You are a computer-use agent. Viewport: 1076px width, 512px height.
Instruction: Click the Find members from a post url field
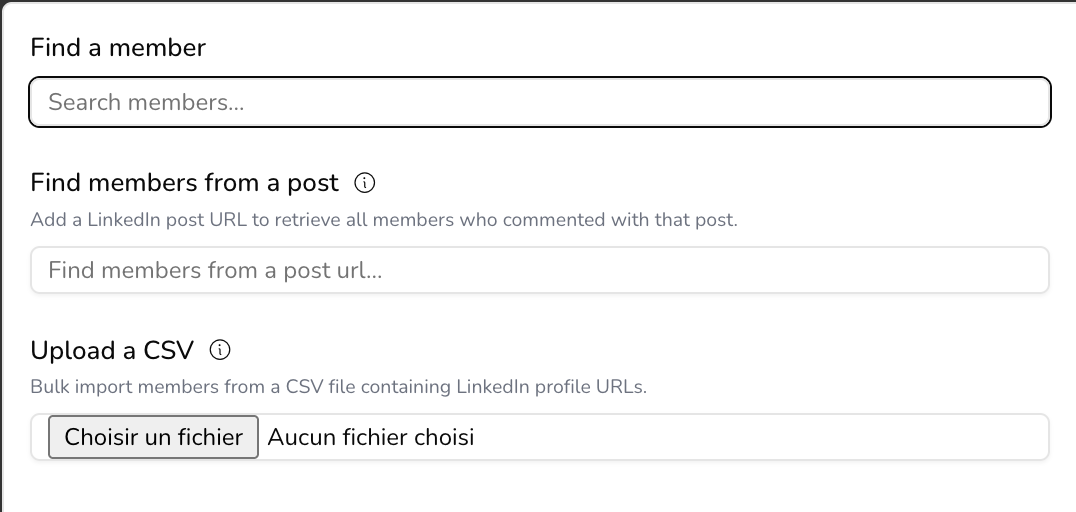pos(539,270)
